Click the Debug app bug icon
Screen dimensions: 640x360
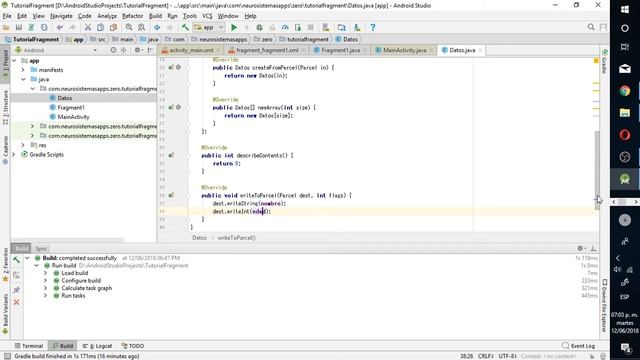pos(259,27)
